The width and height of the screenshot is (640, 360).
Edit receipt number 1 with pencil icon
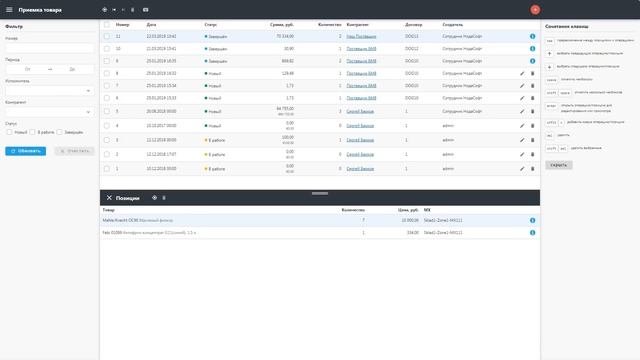point(522,169)
